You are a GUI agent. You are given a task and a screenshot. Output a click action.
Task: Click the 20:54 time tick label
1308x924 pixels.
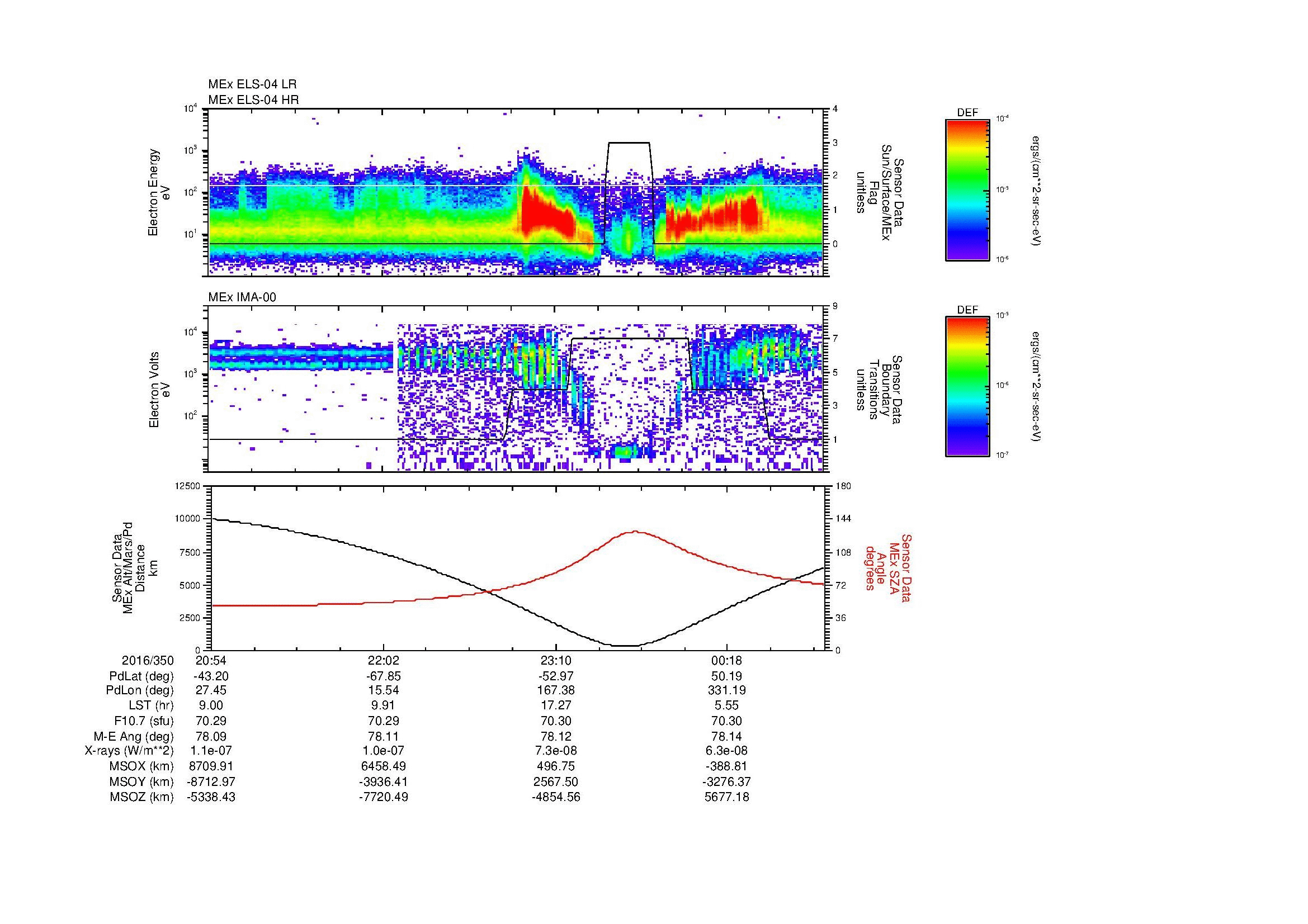tap(211, 660)
